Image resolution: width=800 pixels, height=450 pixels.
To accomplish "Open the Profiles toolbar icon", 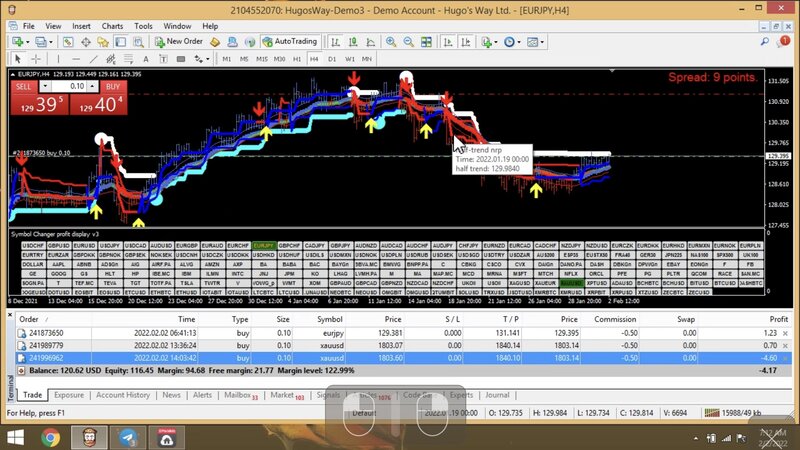I will [x=40, y=42].
